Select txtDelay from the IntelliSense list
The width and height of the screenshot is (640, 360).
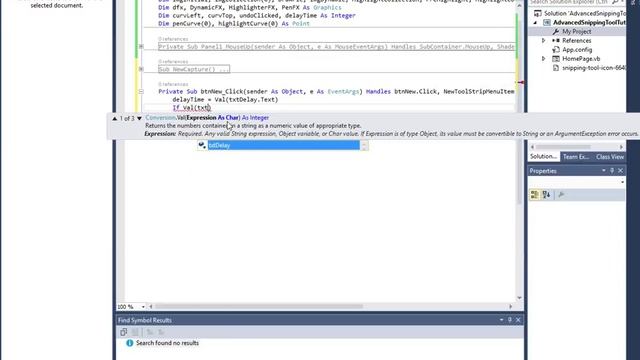(284, 145)
